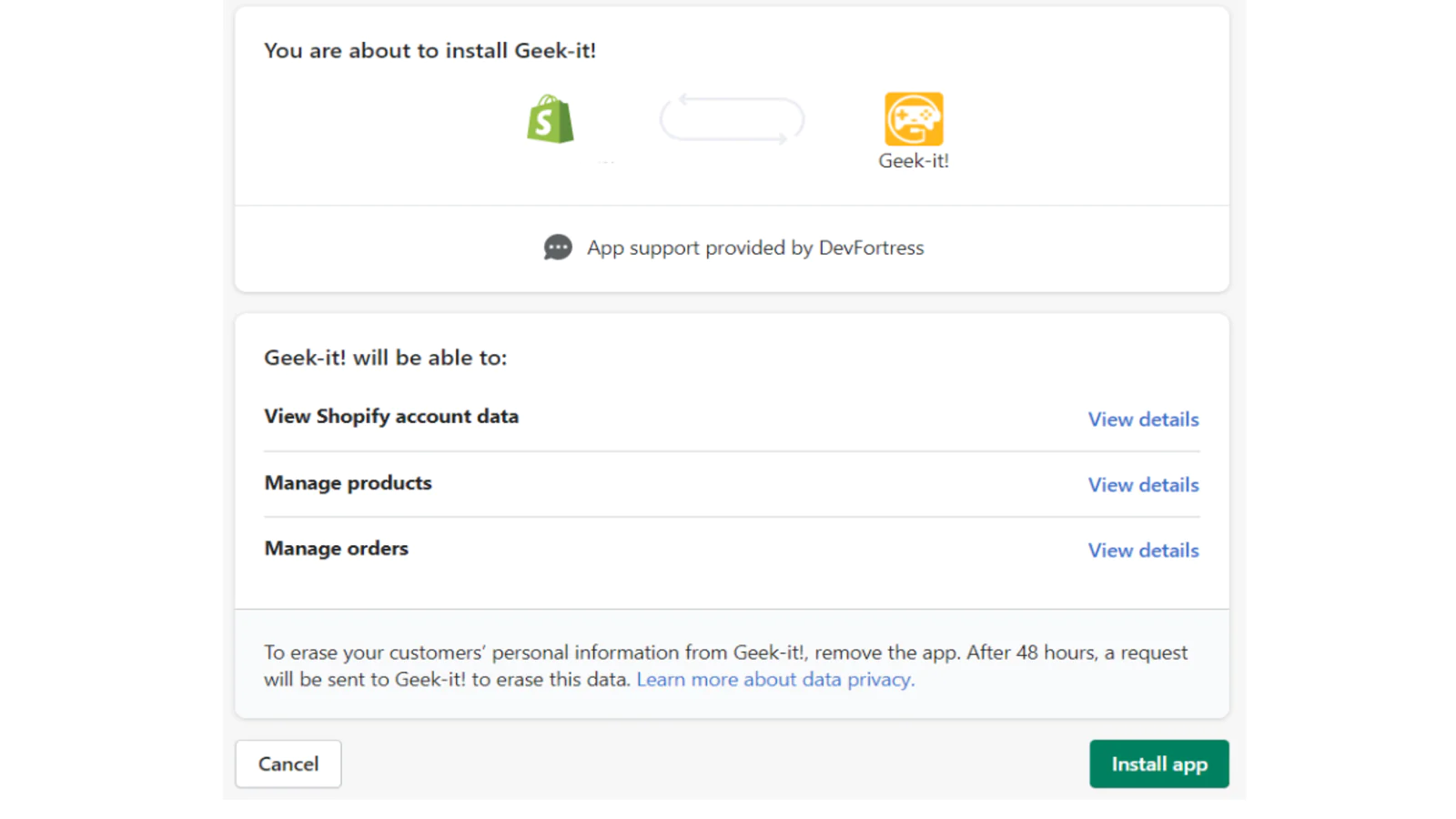View details for Manage orders
This screenshot has height=819, width=1456.
[1143, 551]
